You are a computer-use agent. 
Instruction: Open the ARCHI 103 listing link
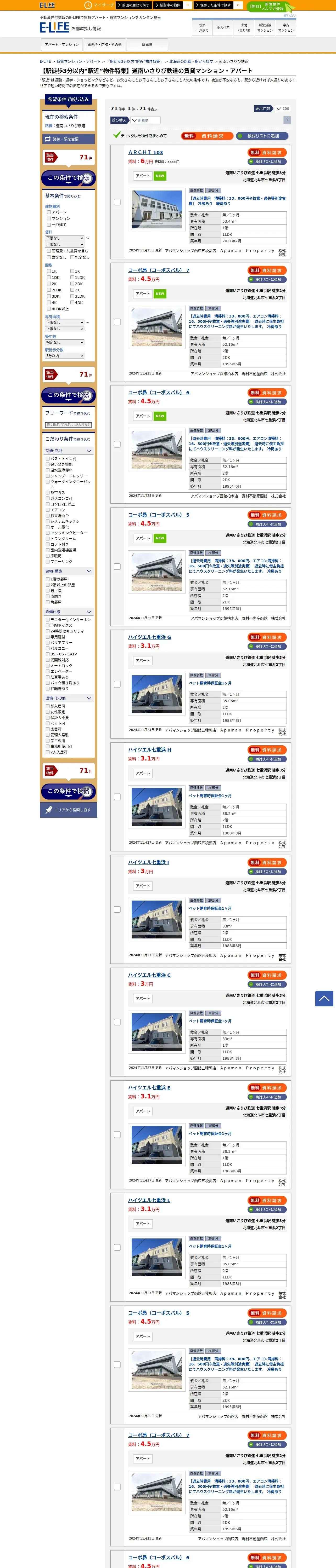click(145, 153)
